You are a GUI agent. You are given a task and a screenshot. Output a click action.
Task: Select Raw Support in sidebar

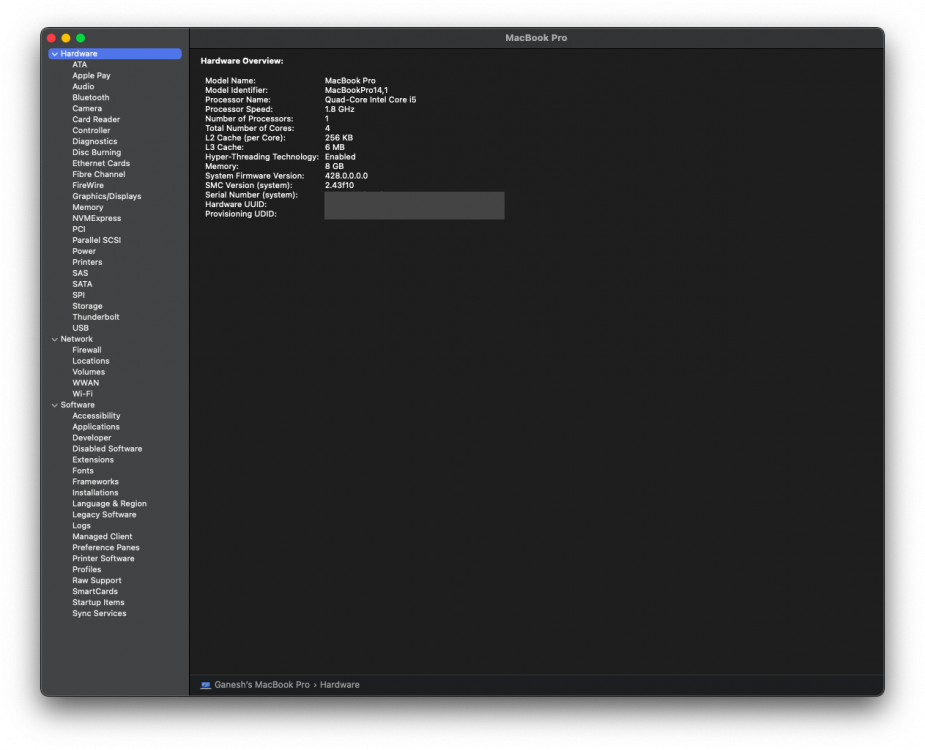click(97, 581)
